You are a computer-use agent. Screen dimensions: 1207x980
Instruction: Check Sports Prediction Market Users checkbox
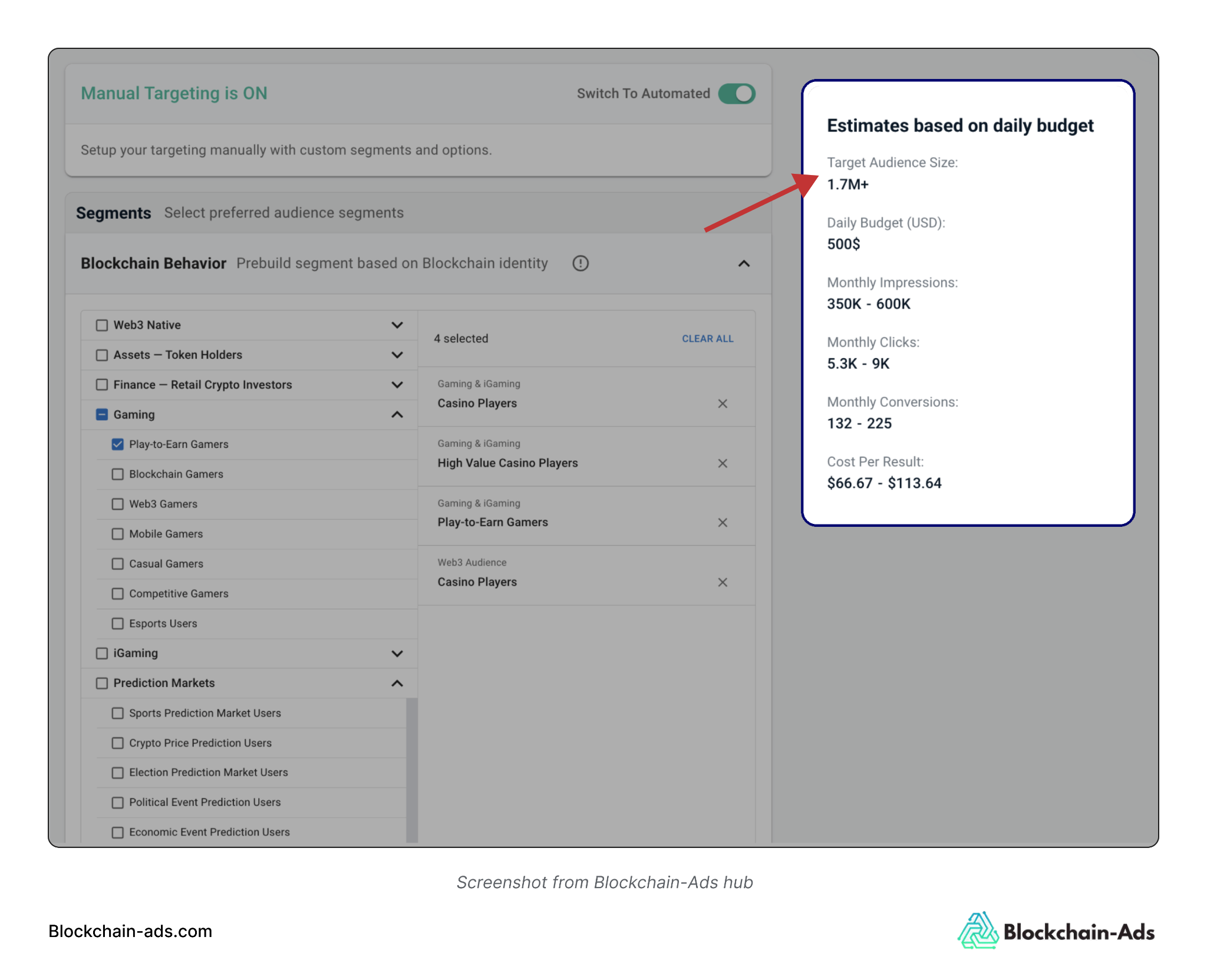point(118,713)
